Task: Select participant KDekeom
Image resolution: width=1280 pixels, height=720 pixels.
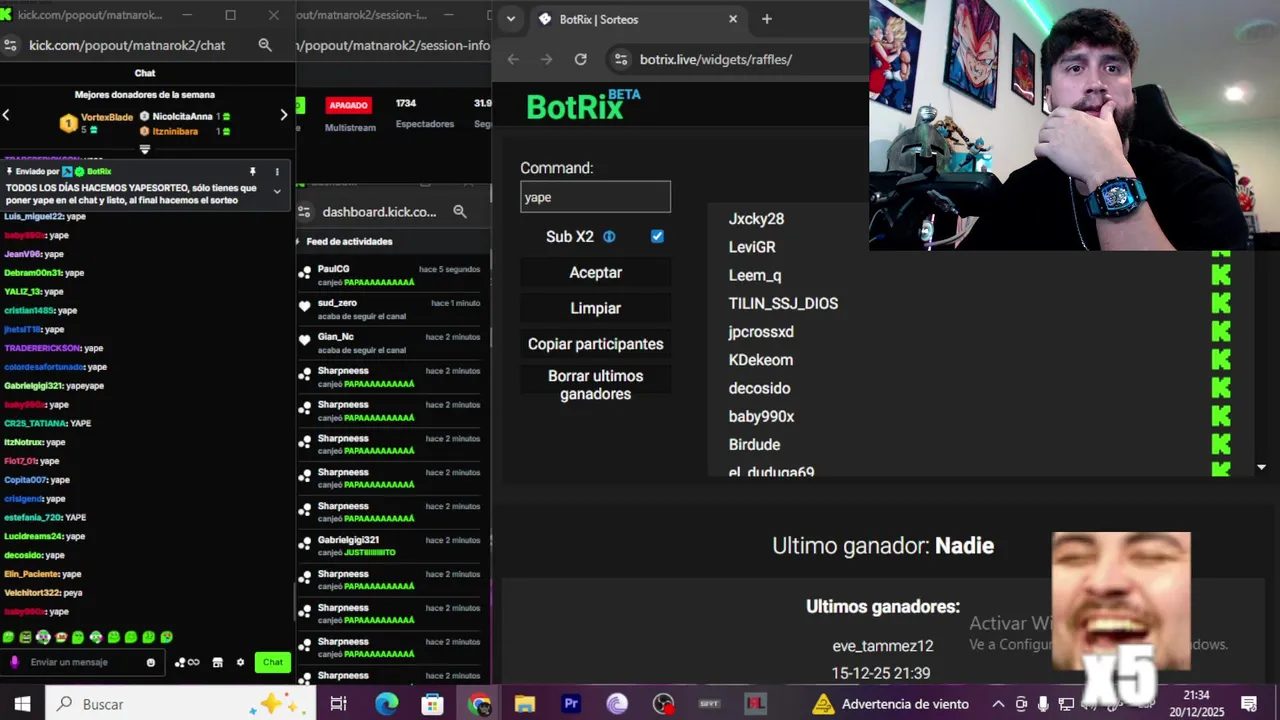Action: pos(760,360)
